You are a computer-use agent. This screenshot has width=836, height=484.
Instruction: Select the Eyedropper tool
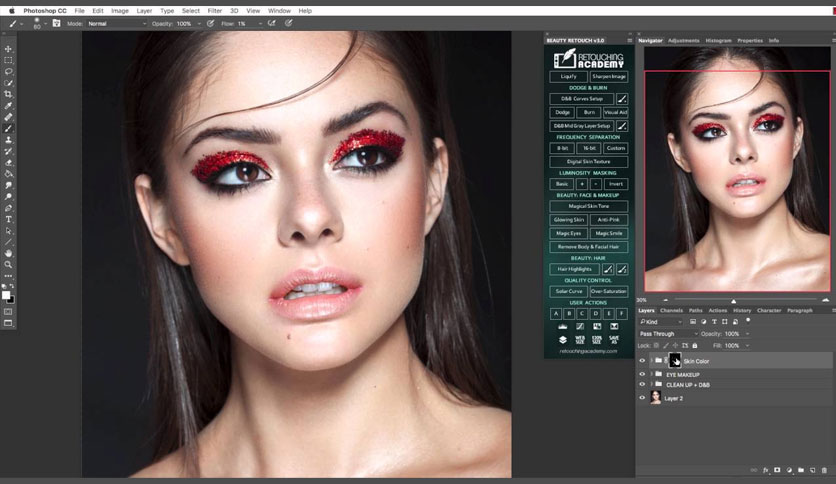[x=9, y=106]
